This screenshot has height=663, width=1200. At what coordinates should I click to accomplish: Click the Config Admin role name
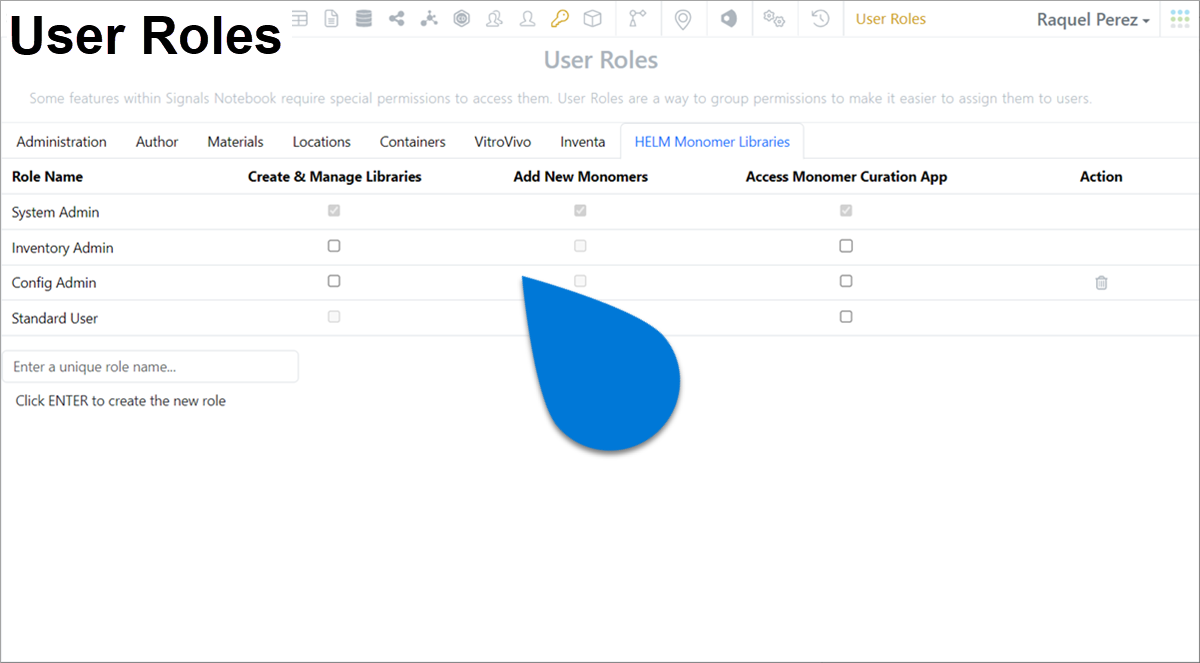(54, 283)
